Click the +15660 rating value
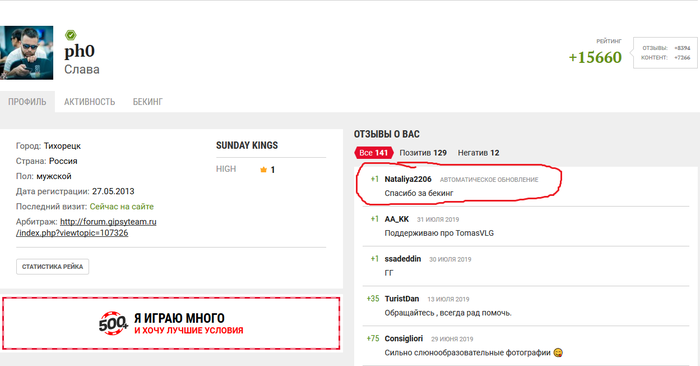The width and height of the screenshot is (700, 366). click(595, 57)
